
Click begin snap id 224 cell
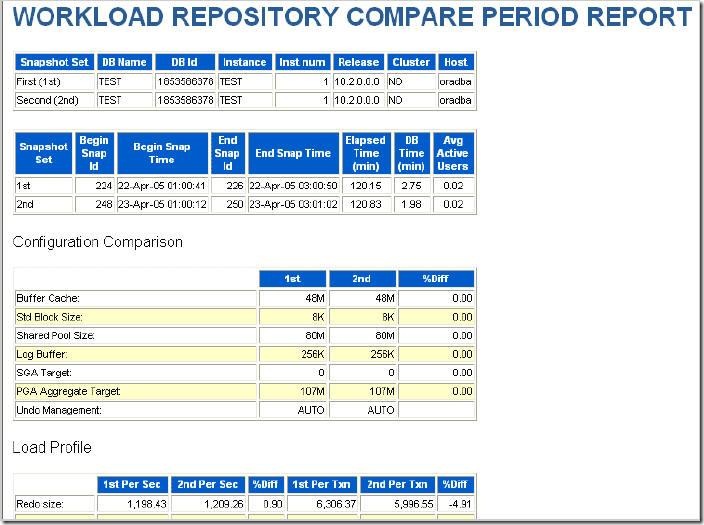95,185
